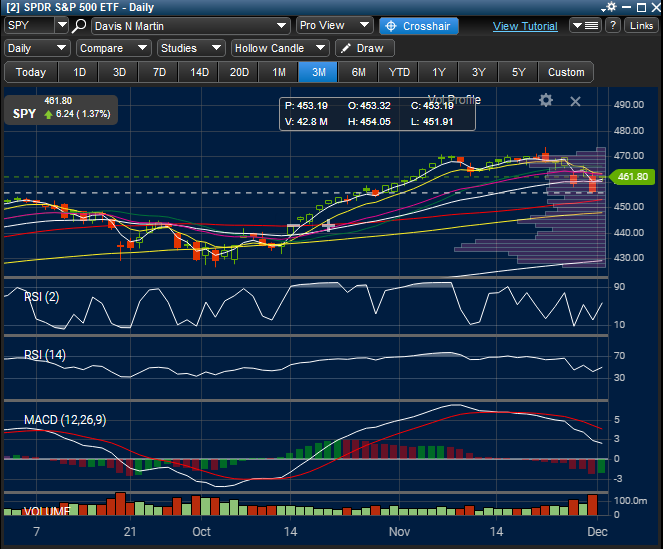
Task: Click the white crosshair cursor marker on the chart
Action: (x=328, y=225)
